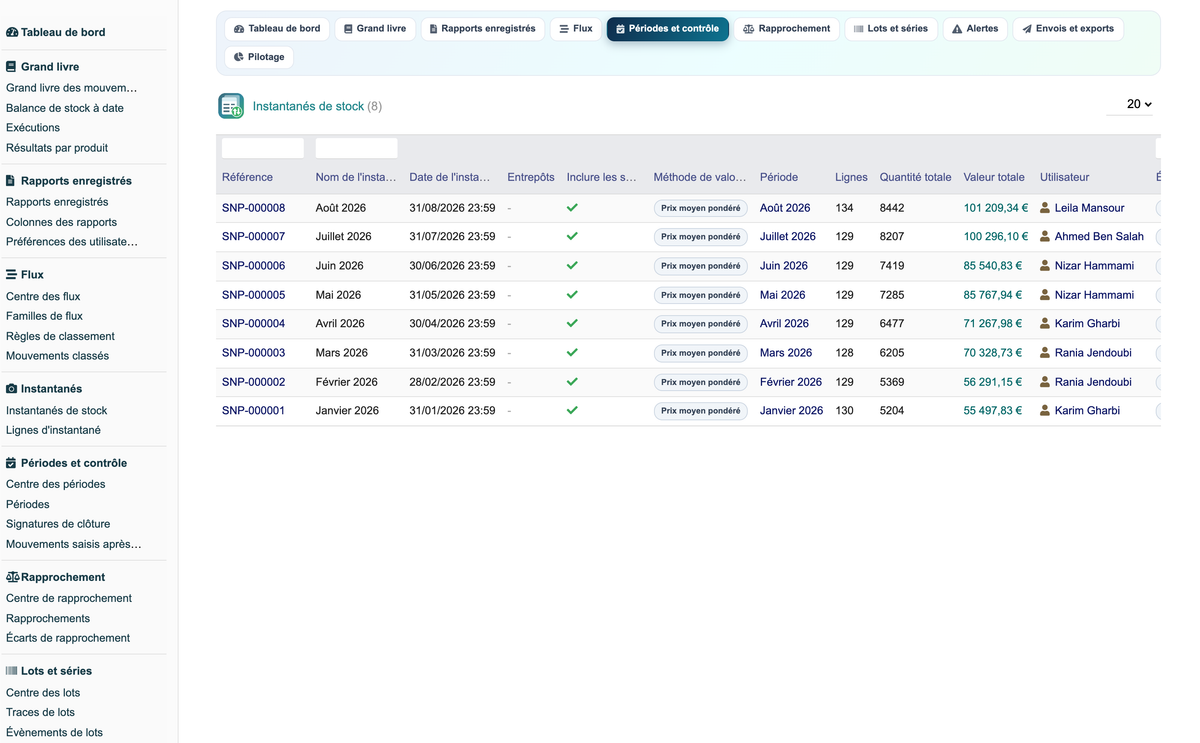Viewport: 1200px width, 743px height.
Task: Open Signatures de clôture in the sidebar
Action: (58, 524)
